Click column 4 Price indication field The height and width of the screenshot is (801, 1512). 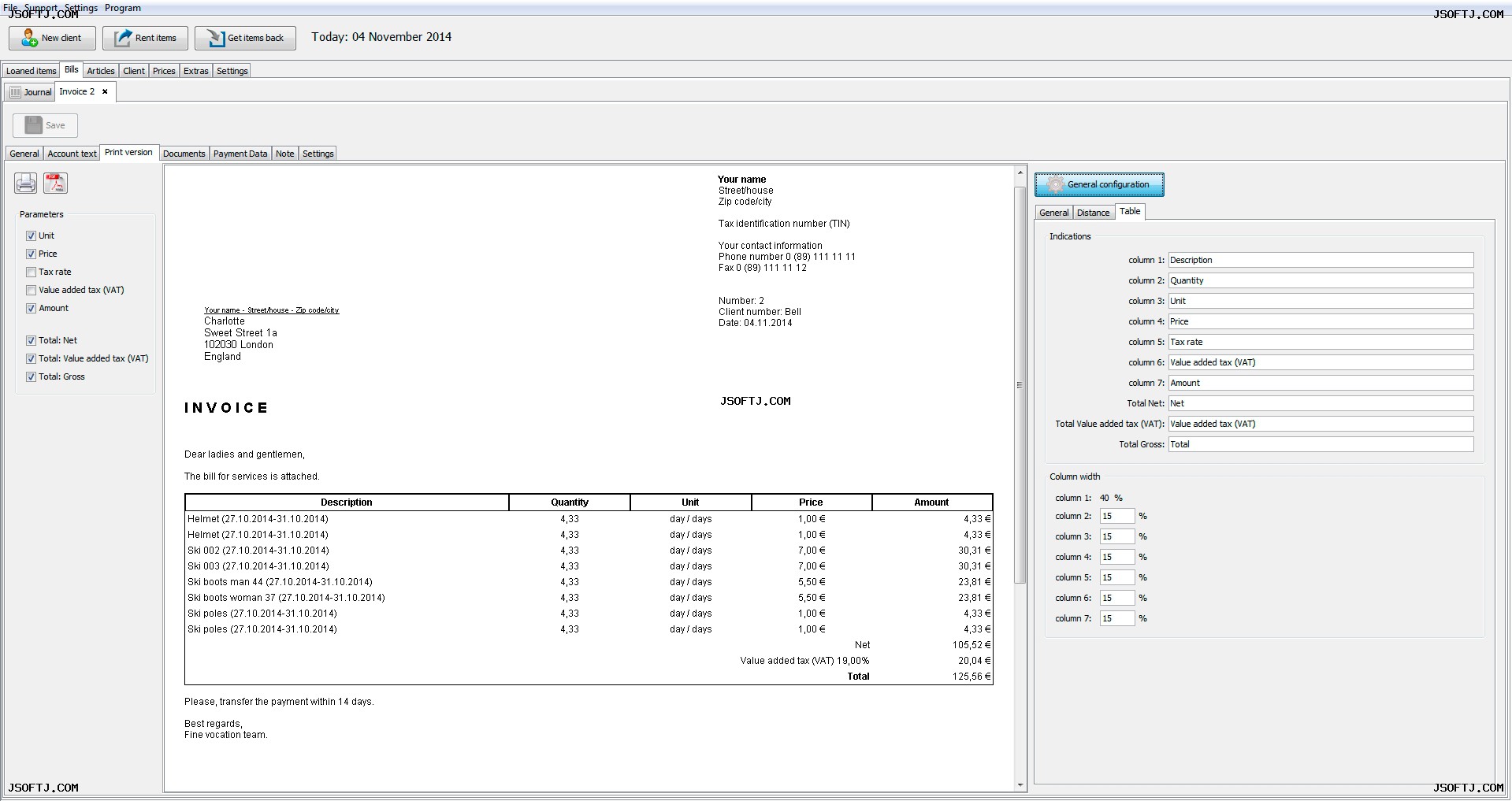point(1321,321)
